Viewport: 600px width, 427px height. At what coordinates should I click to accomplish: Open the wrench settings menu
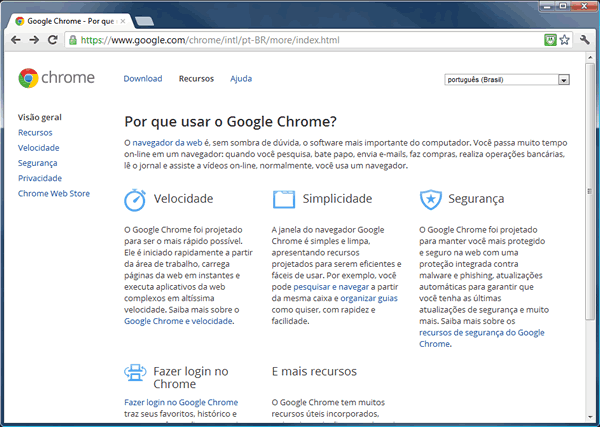point(585,40)
